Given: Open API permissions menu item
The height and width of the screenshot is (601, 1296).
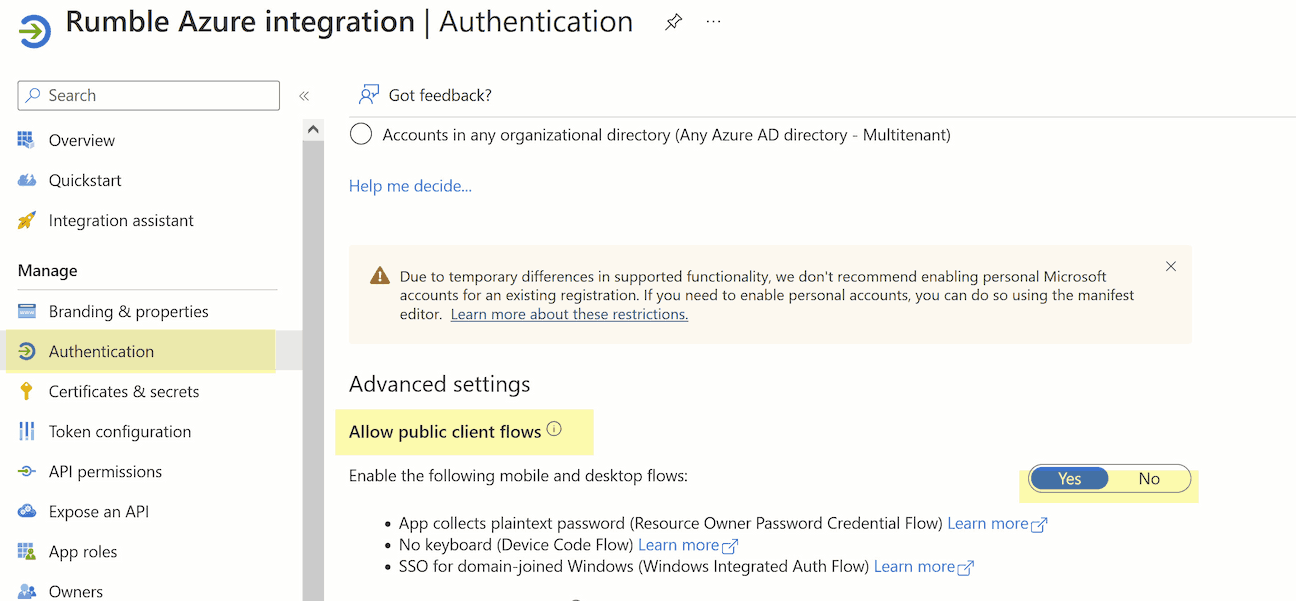Looking at the screenshot, I should pyautogui.click(x=105, y=471).
